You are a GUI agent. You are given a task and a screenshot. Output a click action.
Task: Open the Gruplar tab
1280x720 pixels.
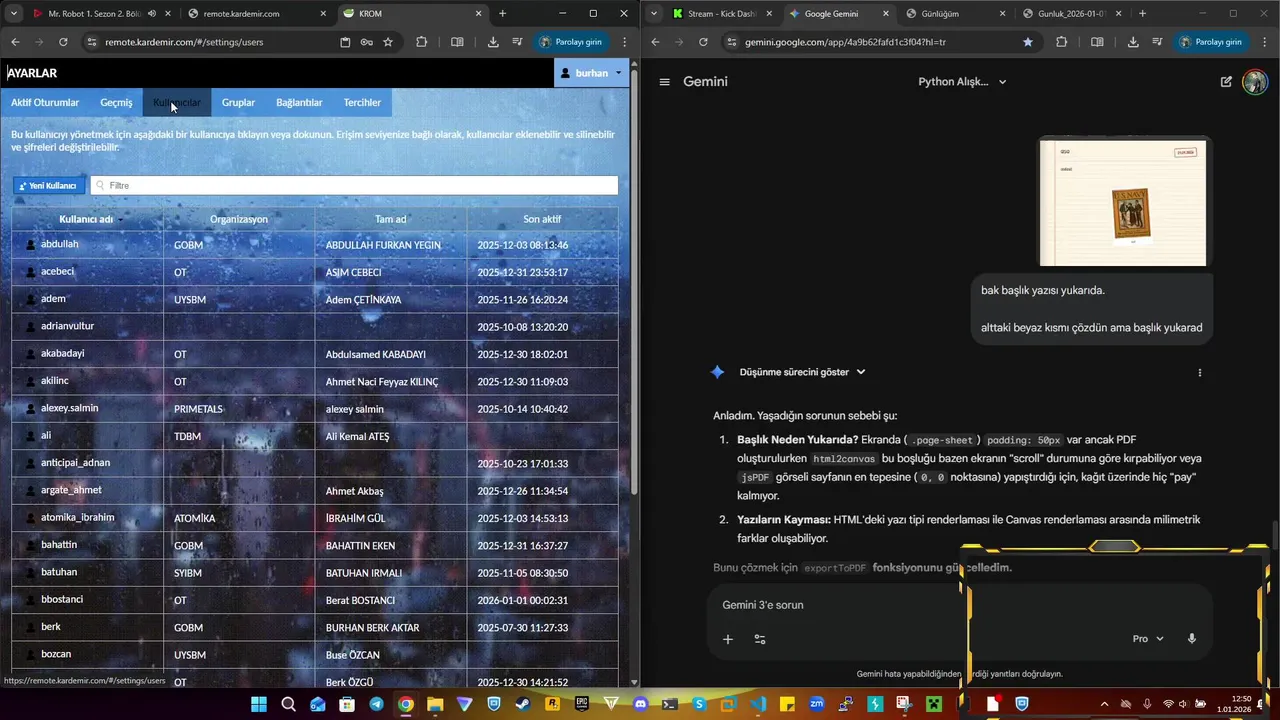pyautogui.click(x=238, y=102)
